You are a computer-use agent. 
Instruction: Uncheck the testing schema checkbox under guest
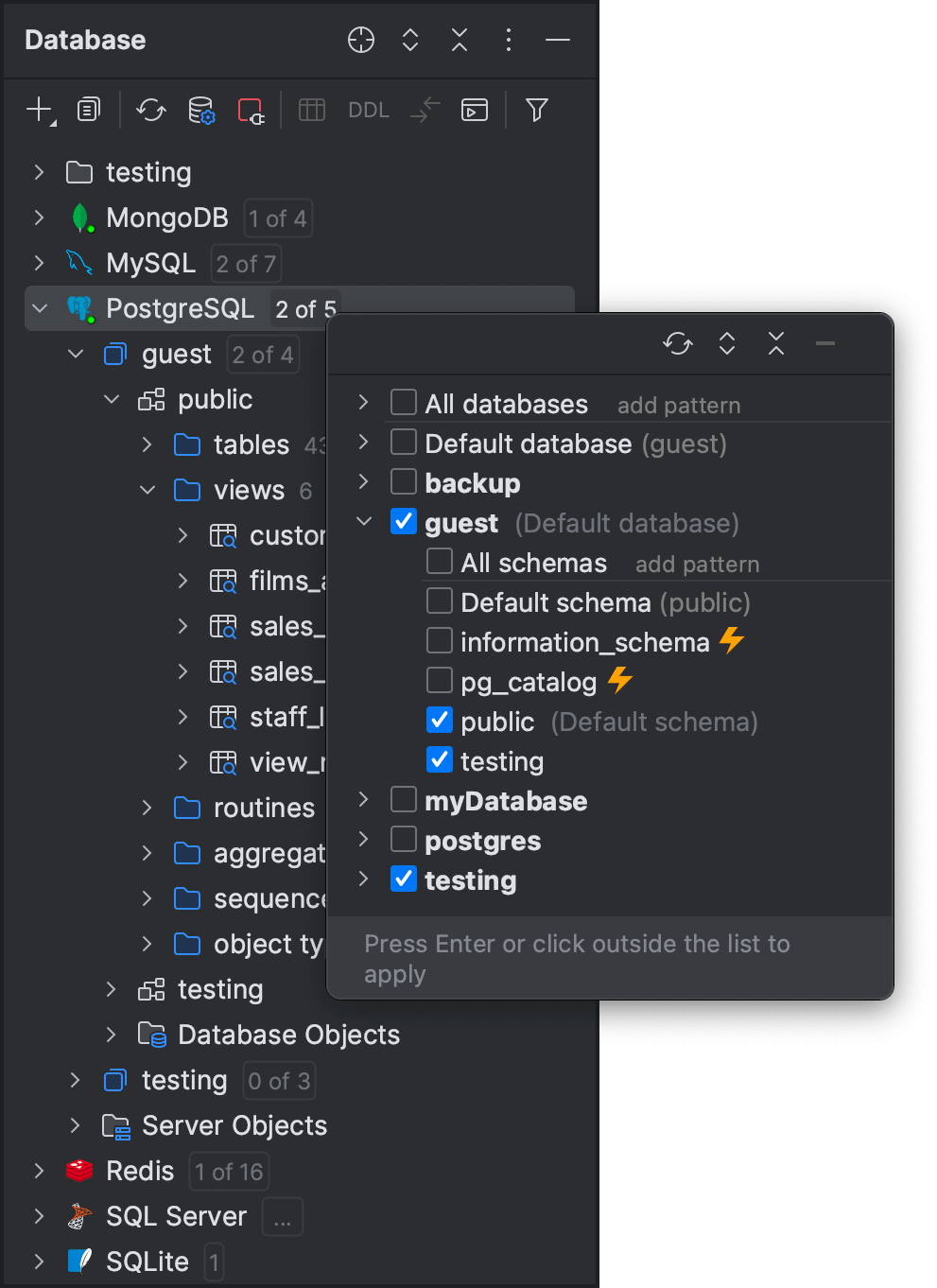click(x=440, y=759)
